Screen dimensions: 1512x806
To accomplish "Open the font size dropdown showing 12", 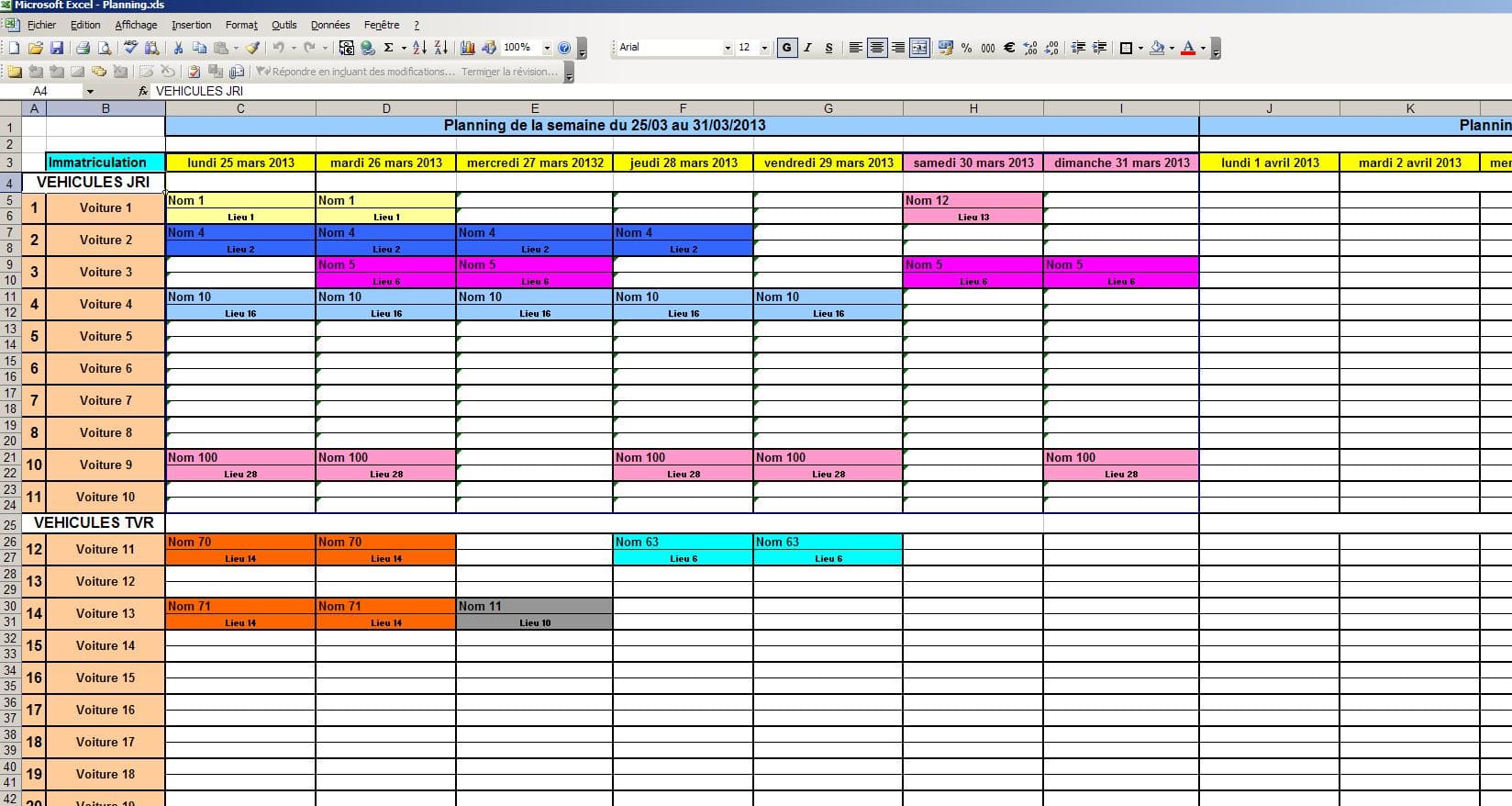I will pyautogui.click(x=764, y=48).
